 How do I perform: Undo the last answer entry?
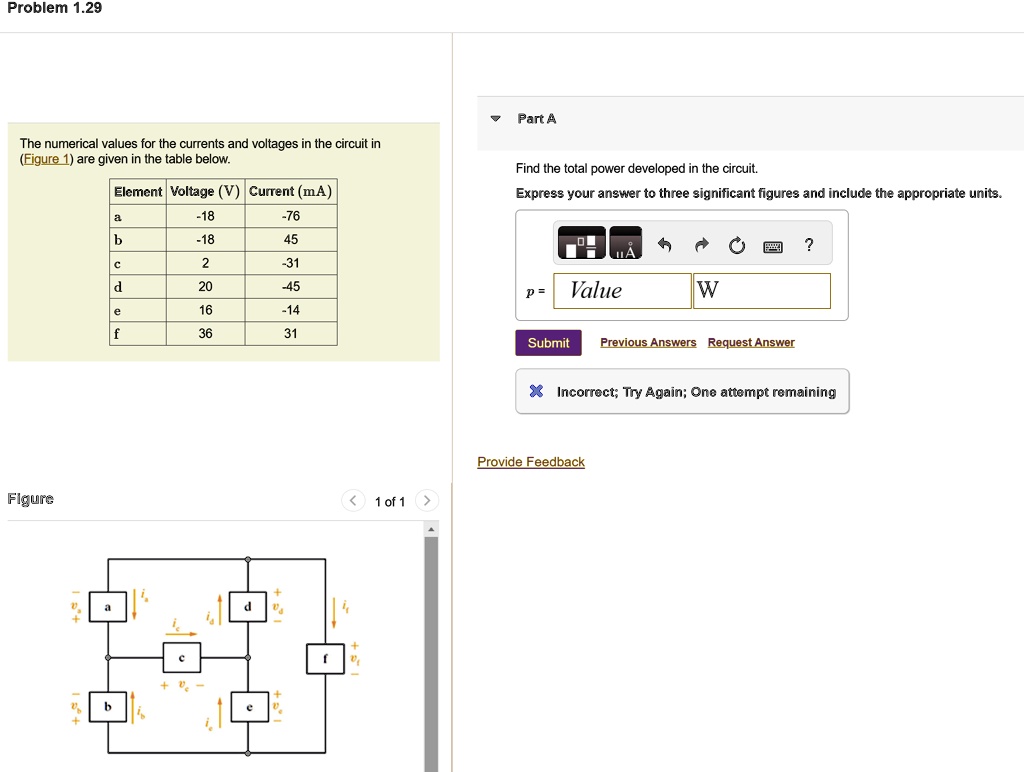pyautogui.click(x=666, y=244)
